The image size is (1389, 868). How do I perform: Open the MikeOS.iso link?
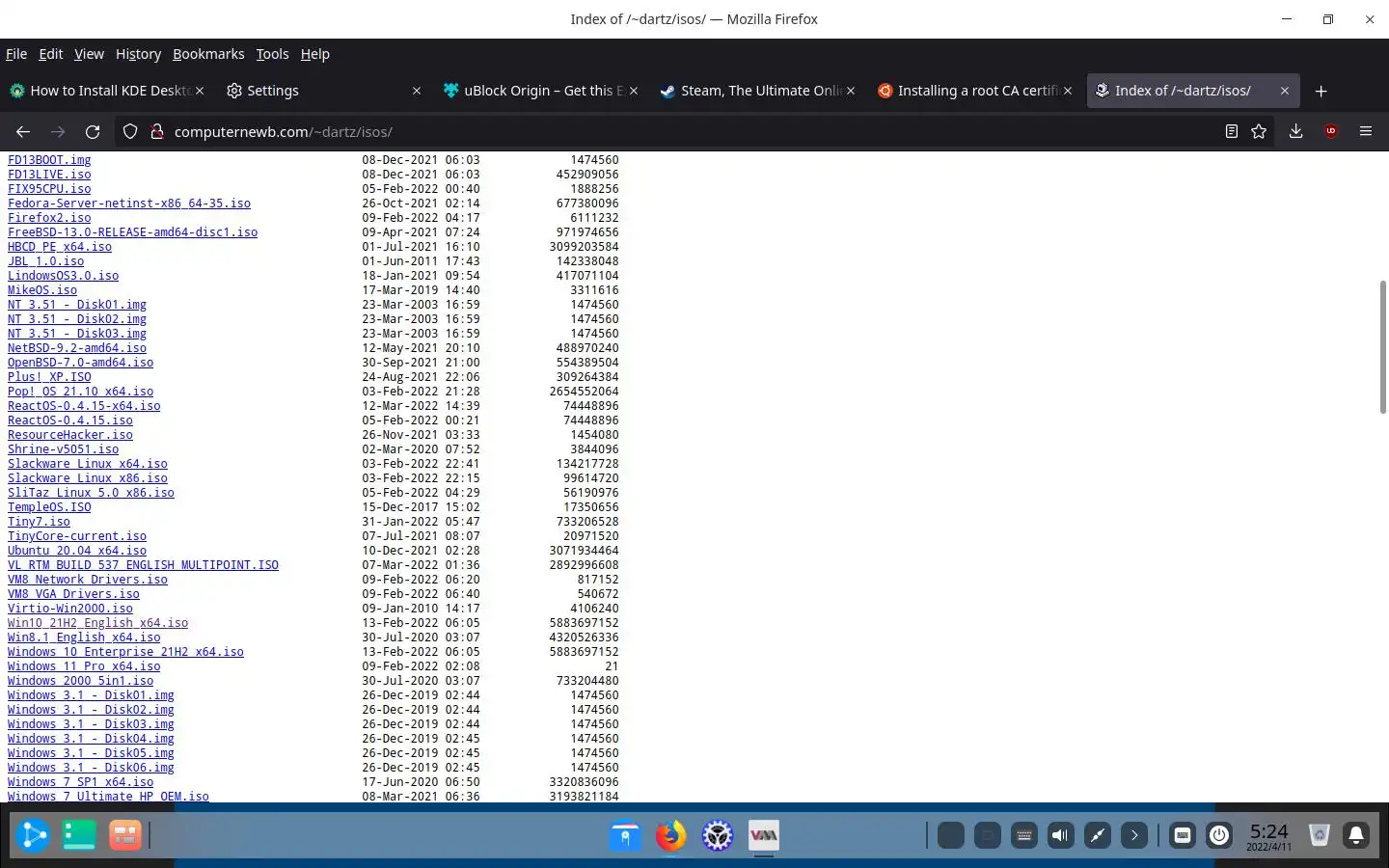point(42,290)
